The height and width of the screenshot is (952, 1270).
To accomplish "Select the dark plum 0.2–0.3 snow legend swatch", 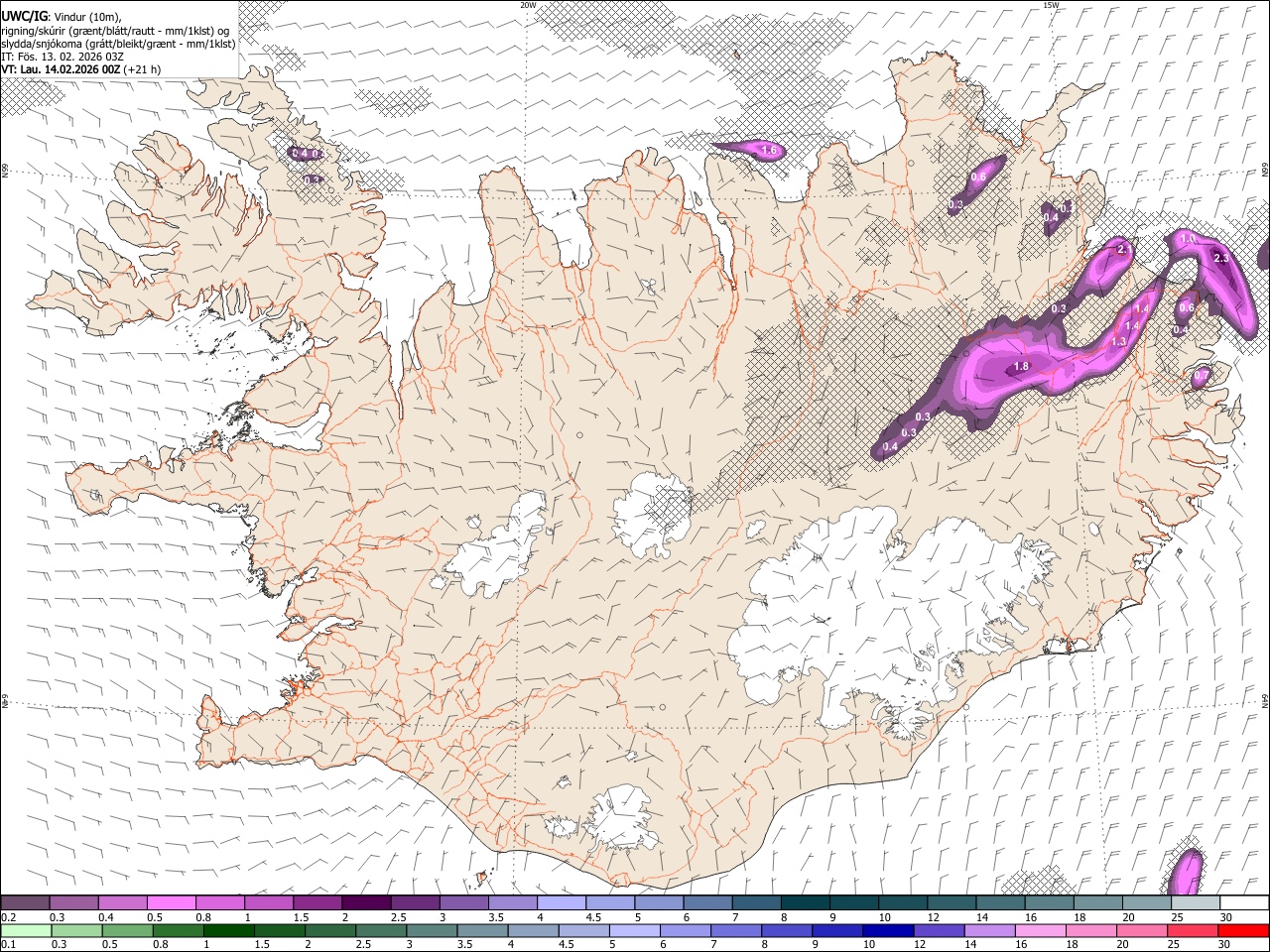I will tap(25, 902).
